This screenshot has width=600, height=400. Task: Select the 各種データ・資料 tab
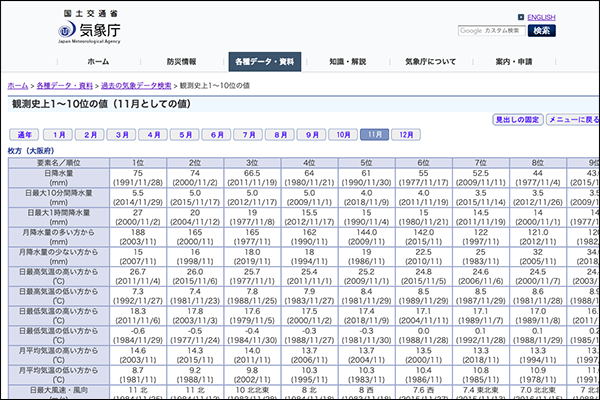[x=266, y=62]
